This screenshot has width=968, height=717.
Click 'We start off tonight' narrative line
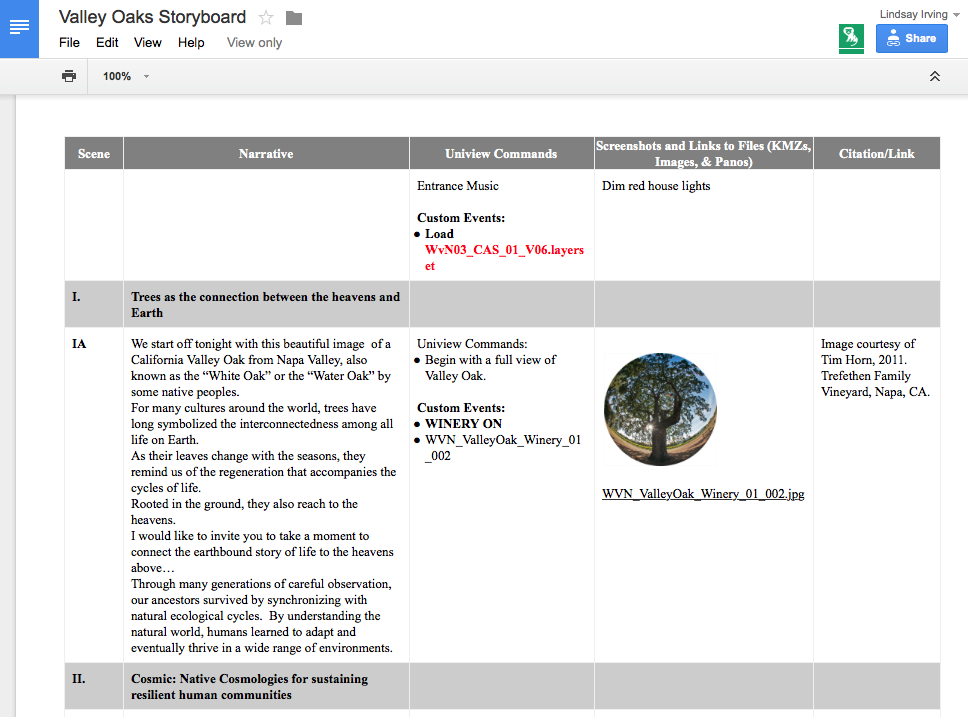[261, 343]
